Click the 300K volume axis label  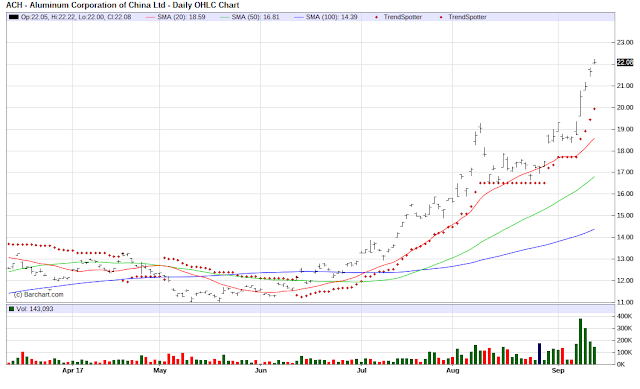(x=624, y=328)
